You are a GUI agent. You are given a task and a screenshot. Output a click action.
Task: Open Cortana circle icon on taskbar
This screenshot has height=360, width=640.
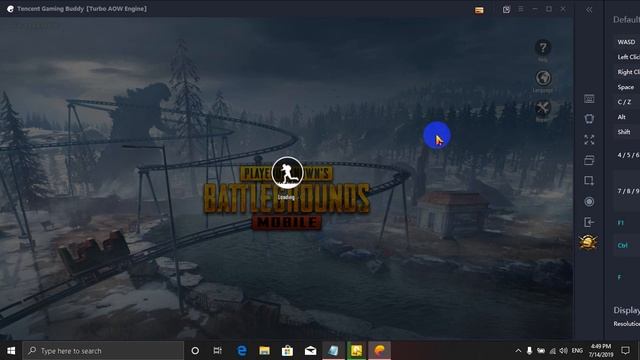click(x=195, y=351)
